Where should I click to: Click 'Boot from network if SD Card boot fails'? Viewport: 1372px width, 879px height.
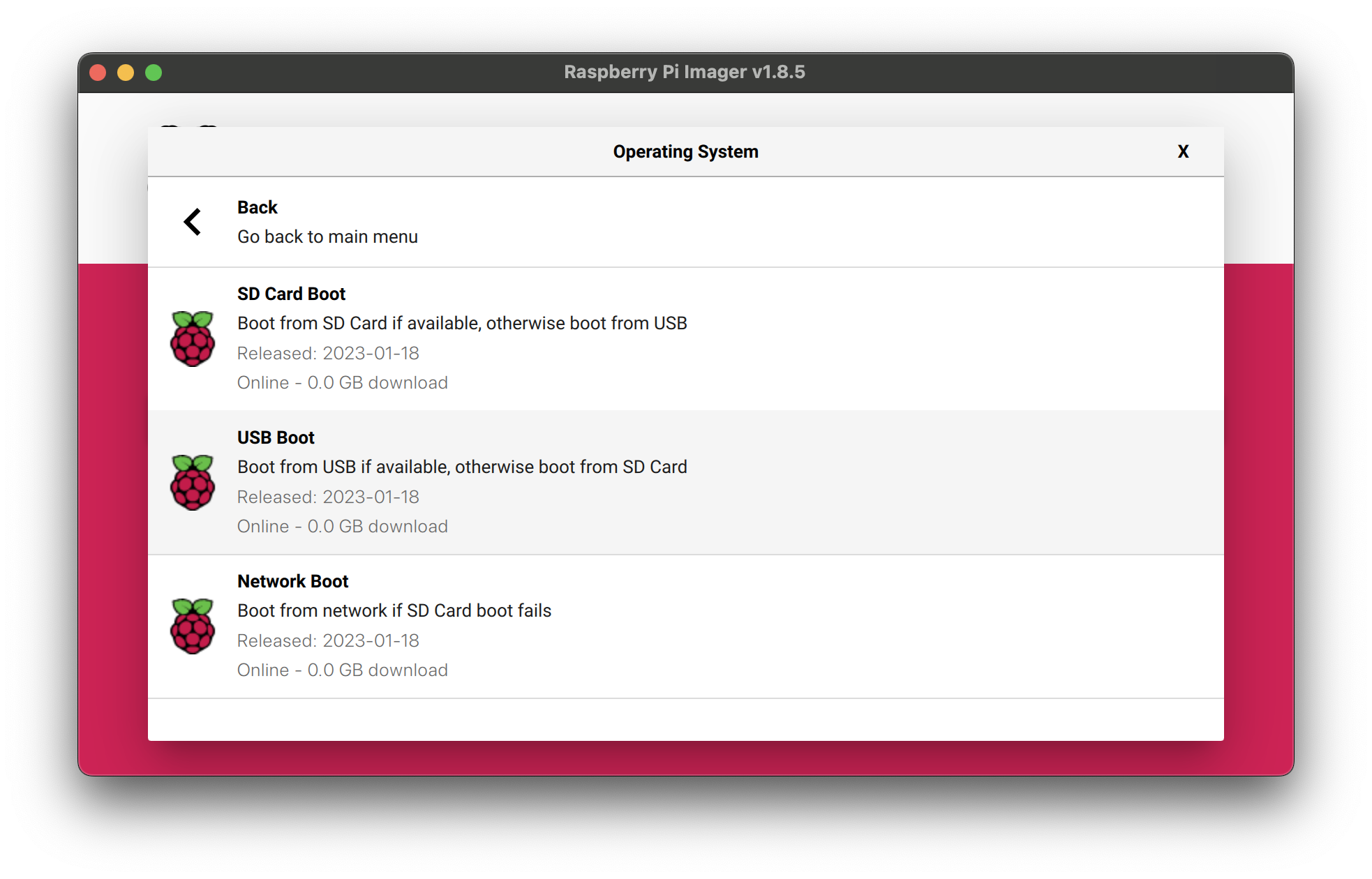click(394, 610)
